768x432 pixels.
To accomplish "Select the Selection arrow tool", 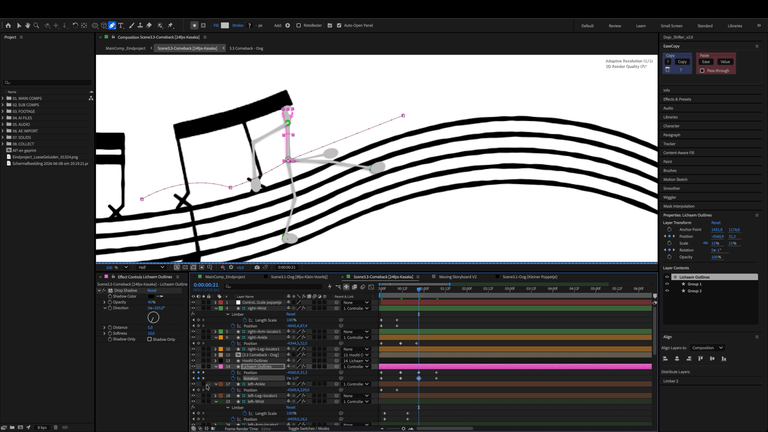I will click(19, 25).
